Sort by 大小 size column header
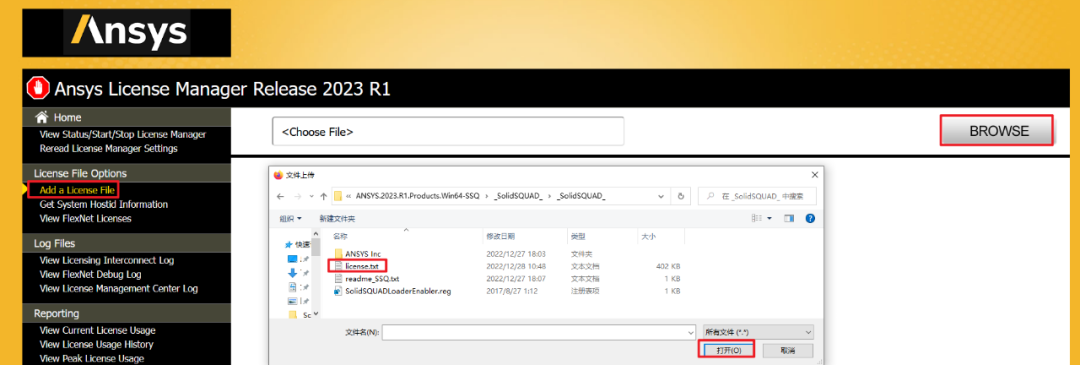 click(x=649, y=236)
